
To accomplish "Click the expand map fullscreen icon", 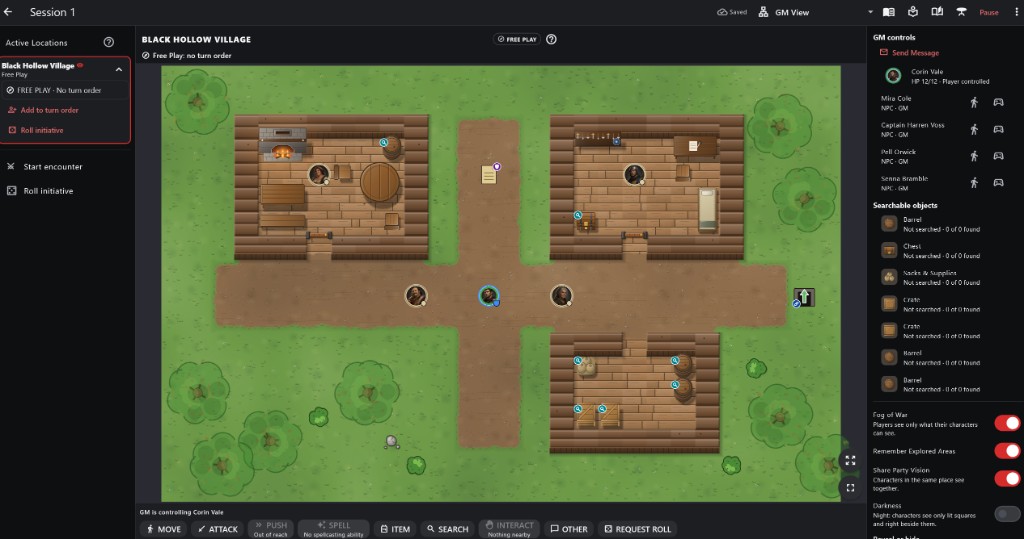I will (x=850, y=461).
